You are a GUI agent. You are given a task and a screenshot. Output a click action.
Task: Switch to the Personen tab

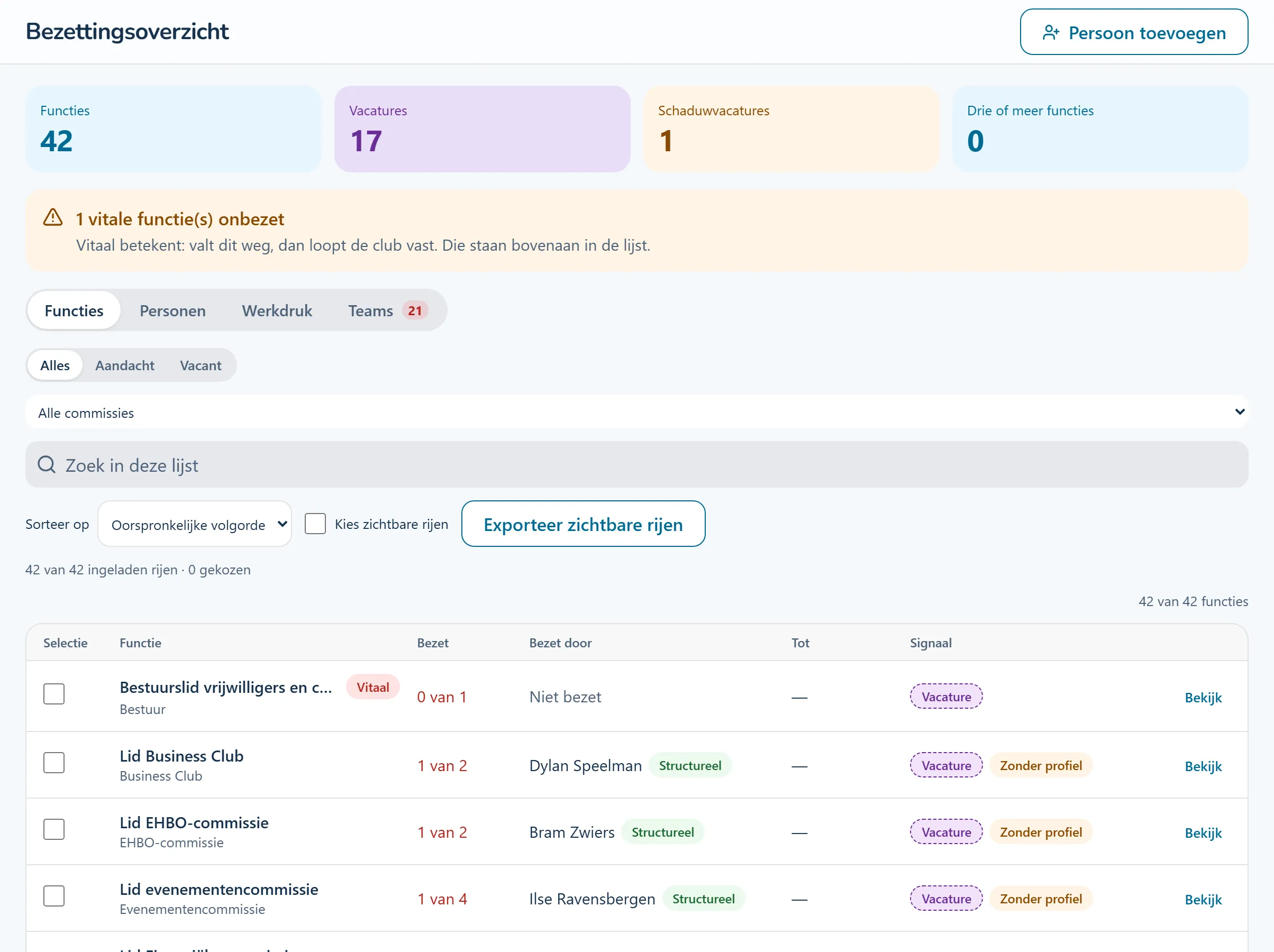[173, 310]
